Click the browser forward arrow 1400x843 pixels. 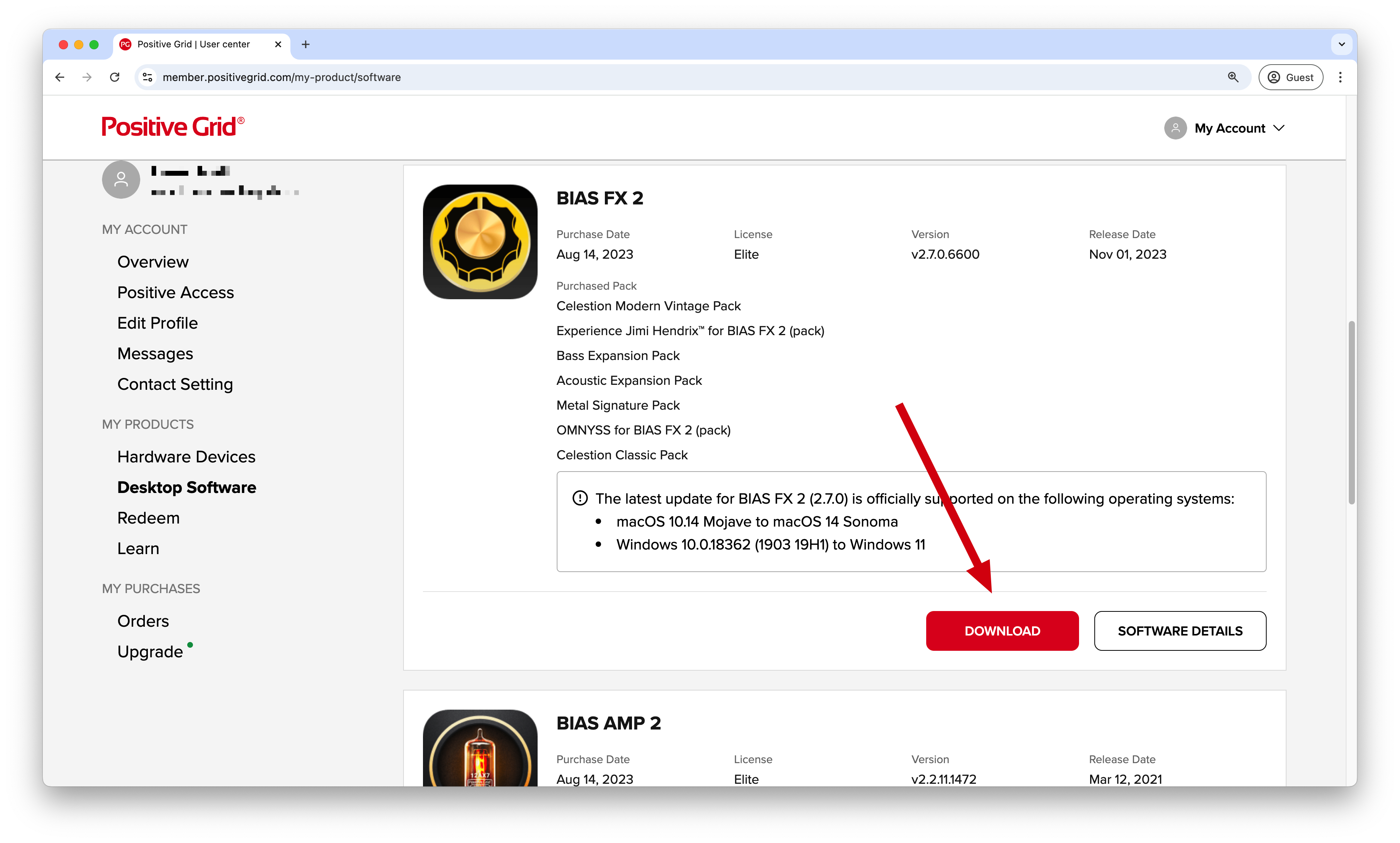[x=87, y=77]
